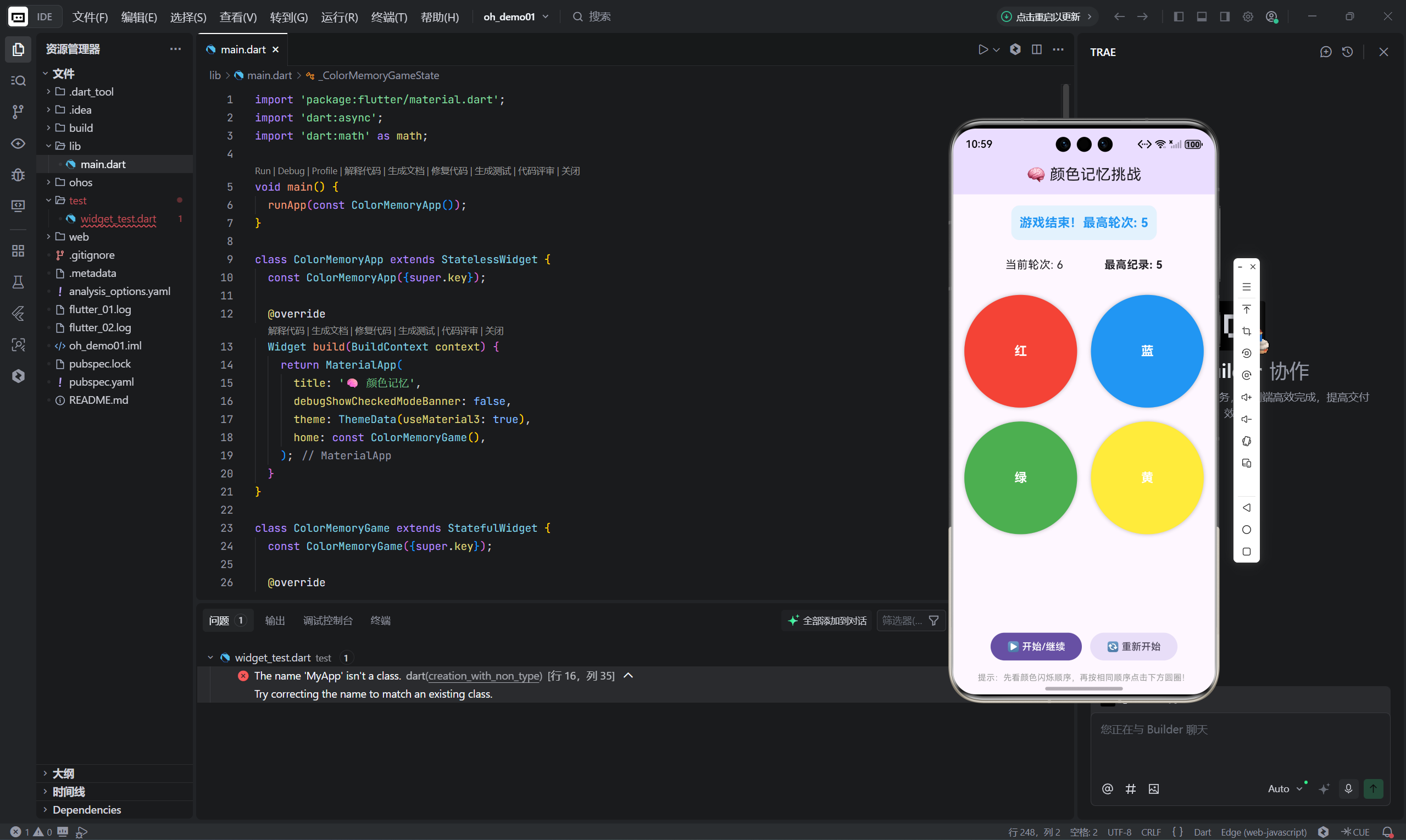Screen dimensions: 1406x840
Task: Open the Source Control sidebar icon
Action: pos(18,112)
